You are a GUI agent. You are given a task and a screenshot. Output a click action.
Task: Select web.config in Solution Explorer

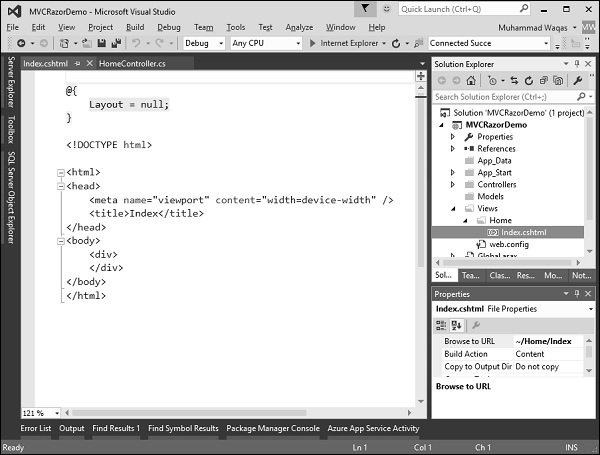pyautogui.click(x=509, y=244)
